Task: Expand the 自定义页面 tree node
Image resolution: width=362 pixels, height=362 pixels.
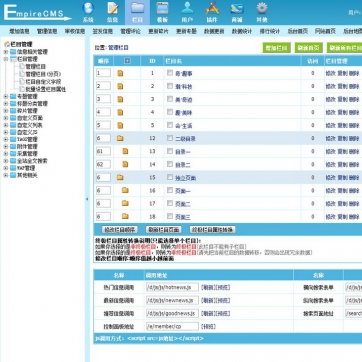Action: pyautogui.click(x=6, y=118)
